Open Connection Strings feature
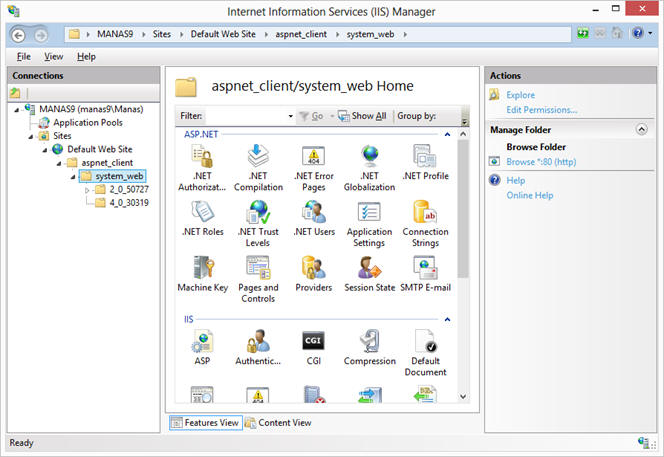The width and height of the screenshot is (664, 457). [425, 224]
